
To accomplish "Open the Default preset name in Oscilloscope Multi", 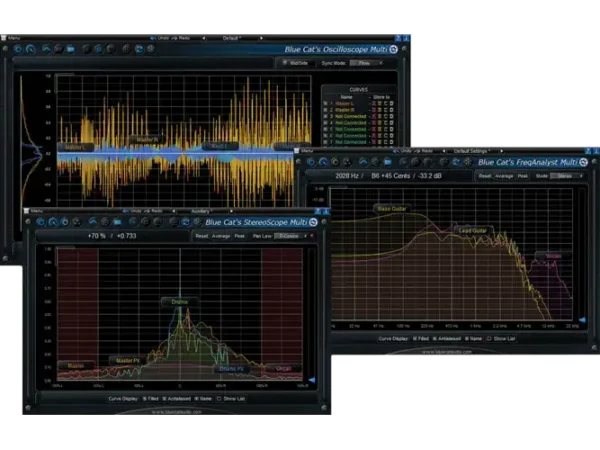I will coord(232,38).
